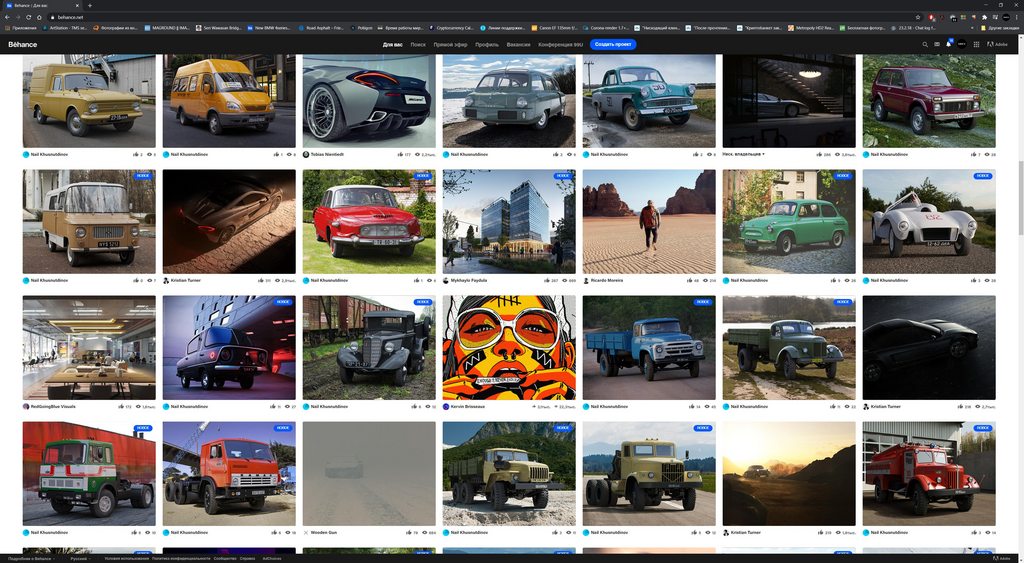This screenshot has height=563, width=1024.
Task: Open the Chrome three-dot menu
Action: coord(1016,17)
